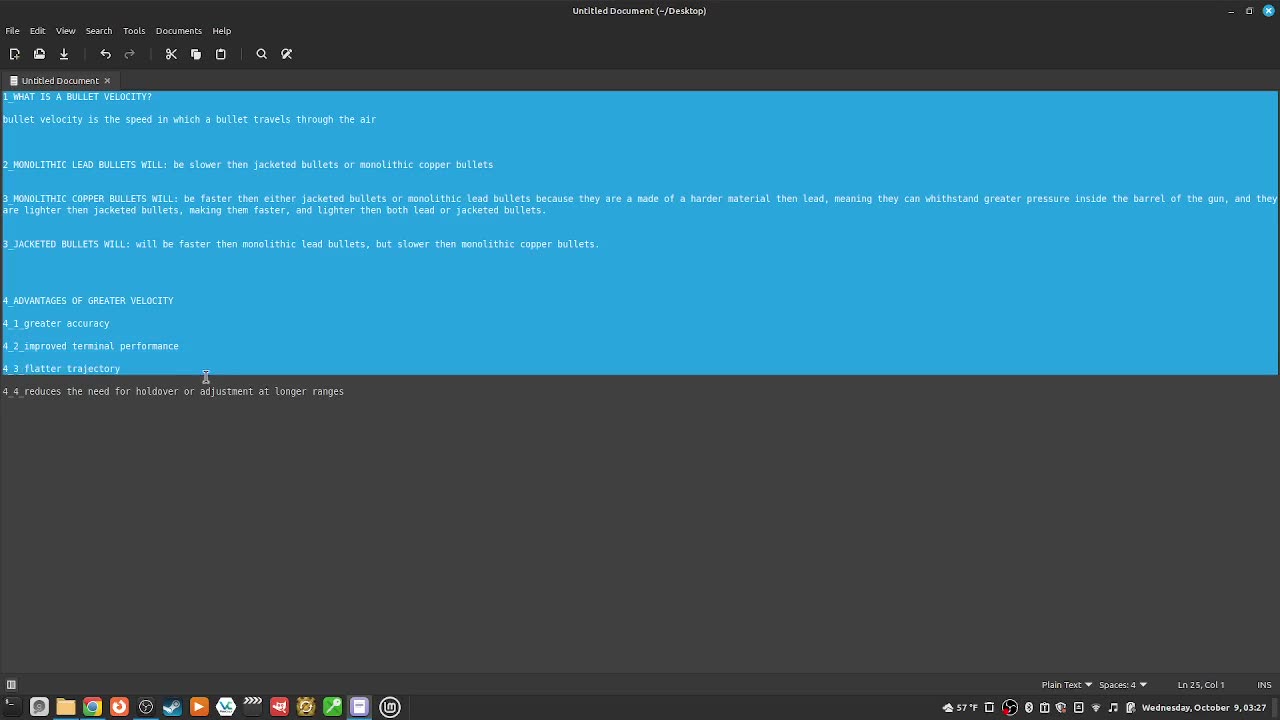Open the Tools menu
This screenshot has height=720, width=1280.
[x=134, y=31]
